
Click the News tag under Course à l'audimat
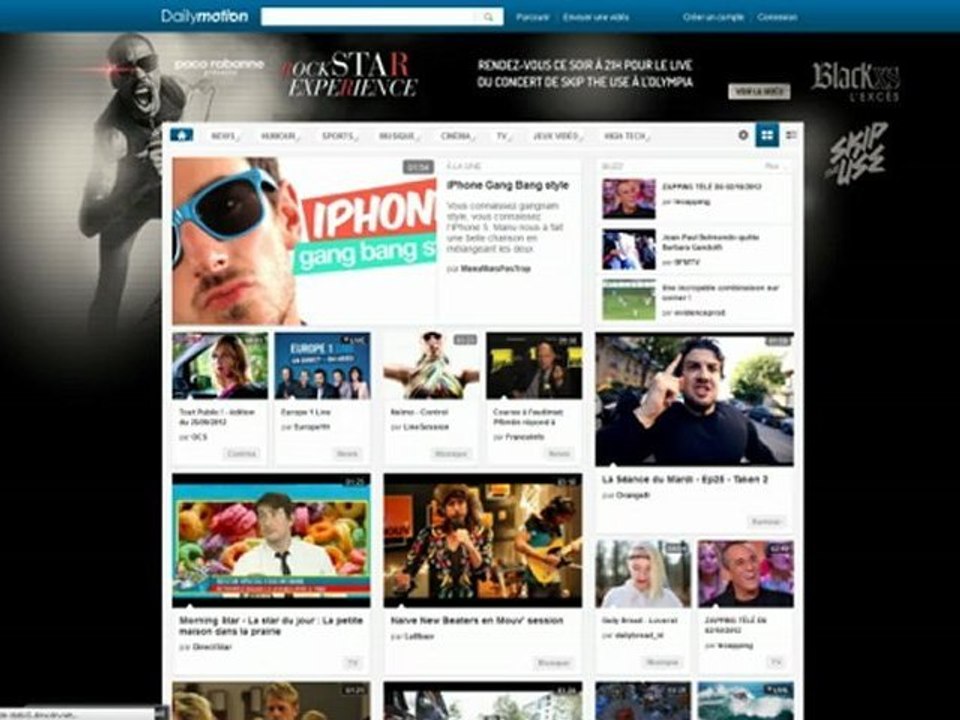[x=559, y=454]
